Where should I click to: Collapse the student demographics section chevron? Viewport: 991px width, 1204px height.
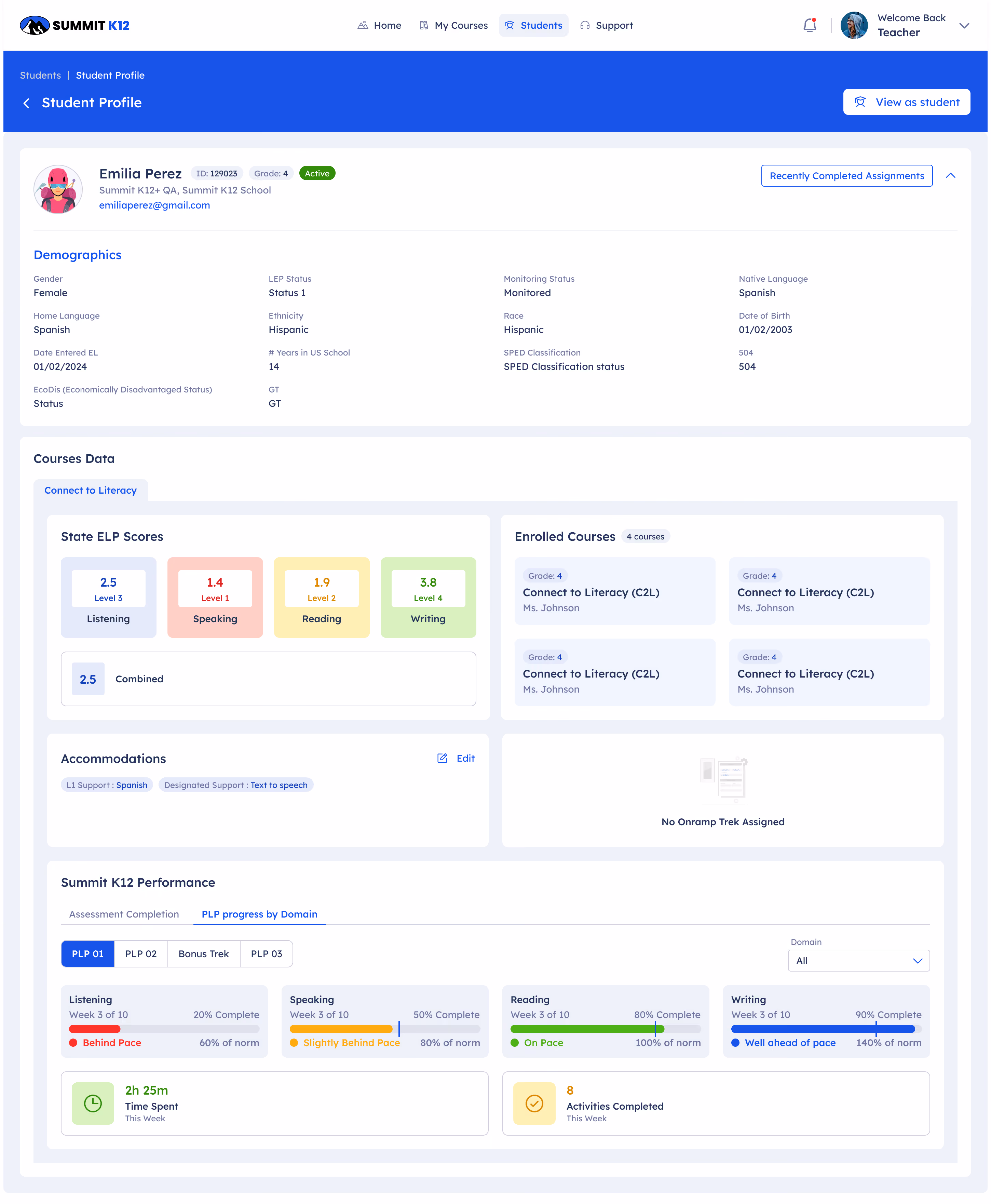point(950,175)
